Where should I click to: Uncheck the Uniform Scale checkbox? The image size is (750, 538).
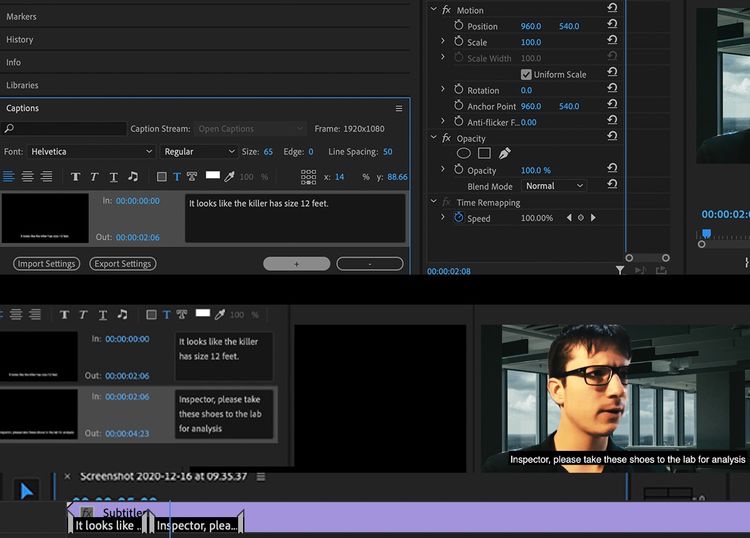click(x=526, y=75)
